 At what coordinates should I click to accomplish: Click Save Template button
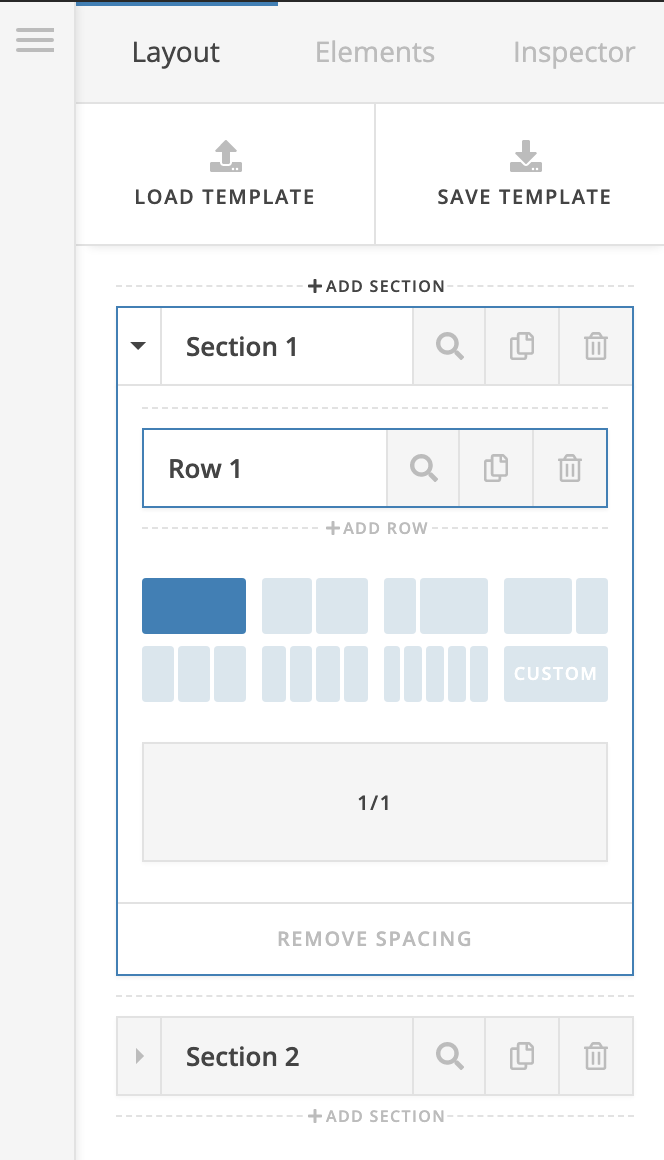(x=524, y=174)
